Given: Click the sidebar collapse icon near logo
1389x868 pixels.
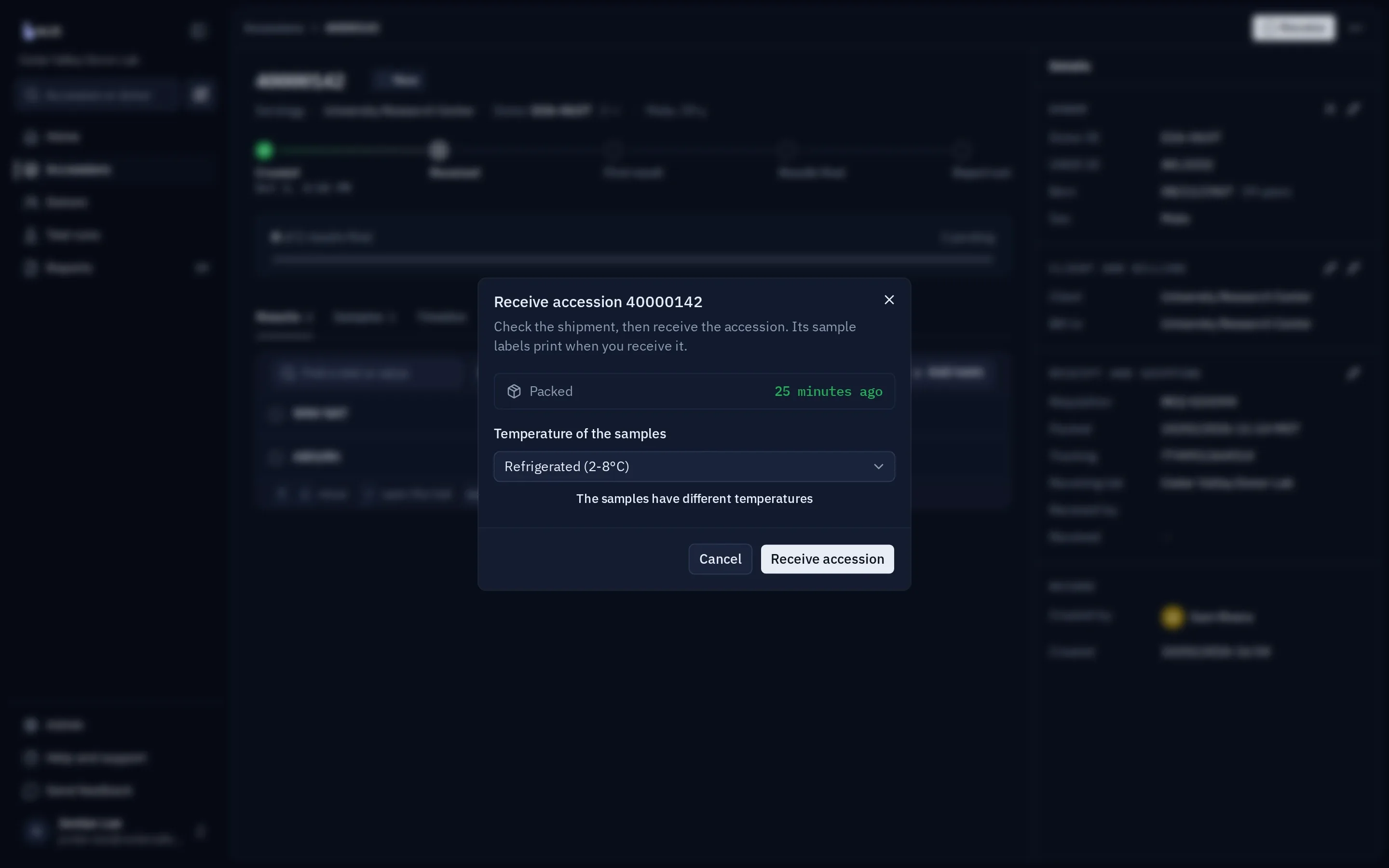Looking at the screenshot, I should (199, 30).
